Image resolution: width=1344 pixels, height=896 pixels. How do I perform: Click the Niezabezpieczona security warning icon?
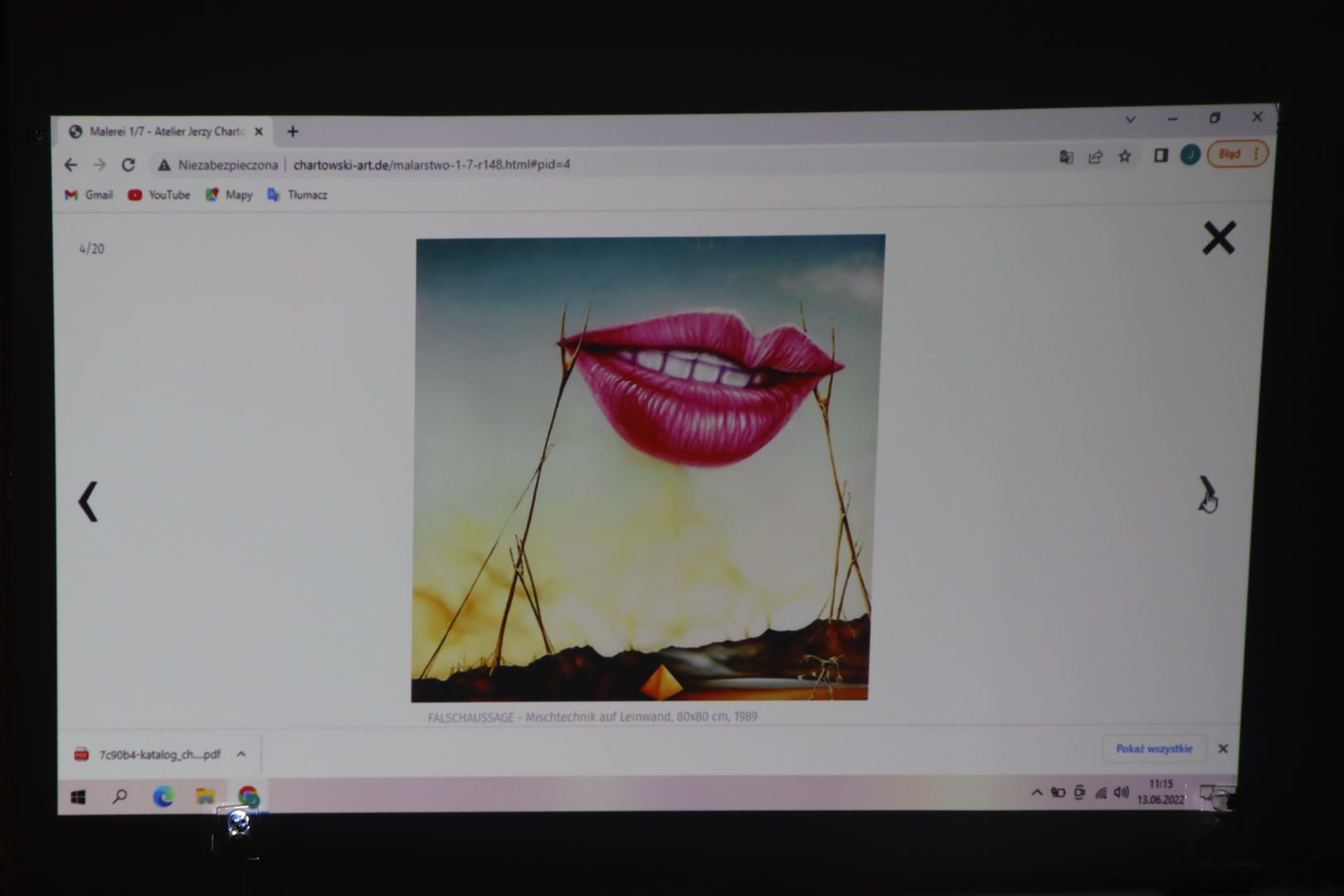click(x=164, y=165)
